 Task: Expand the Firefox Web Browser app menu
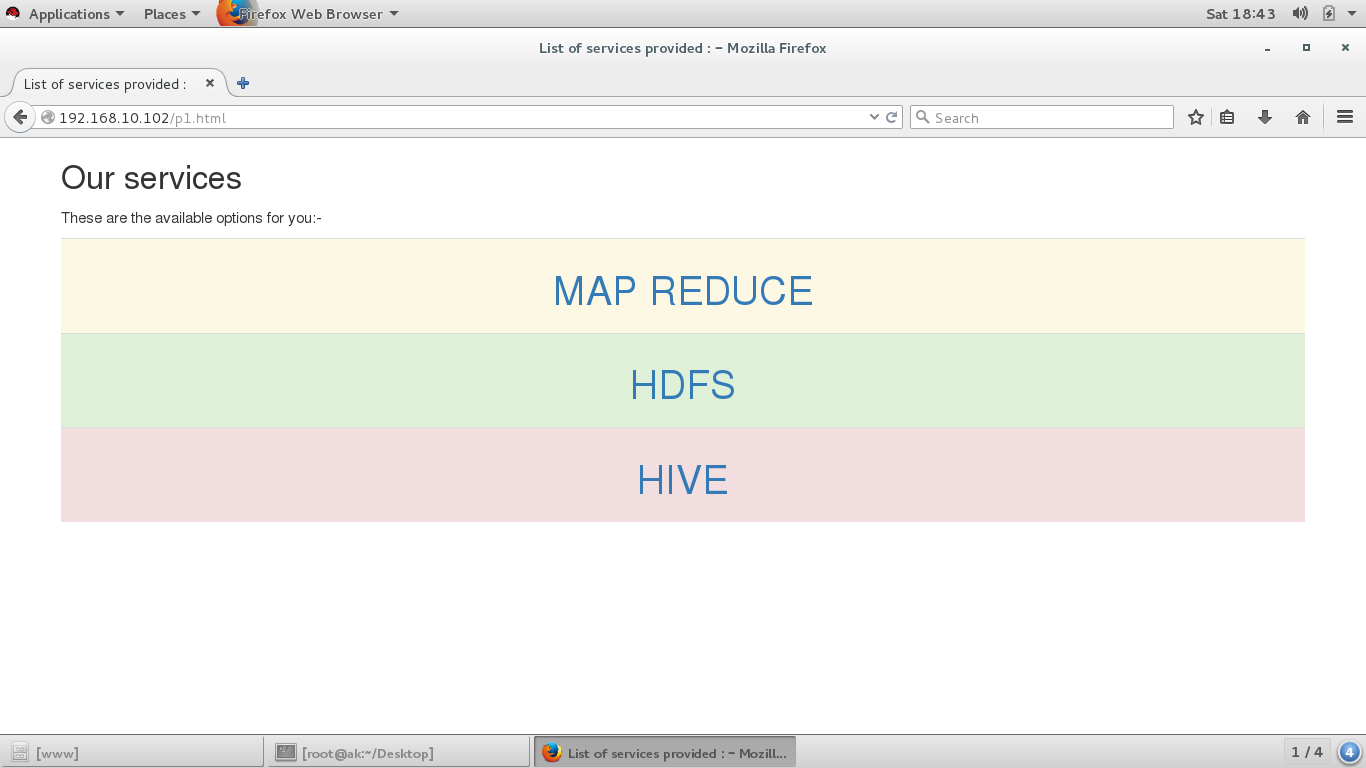point(308,14)
